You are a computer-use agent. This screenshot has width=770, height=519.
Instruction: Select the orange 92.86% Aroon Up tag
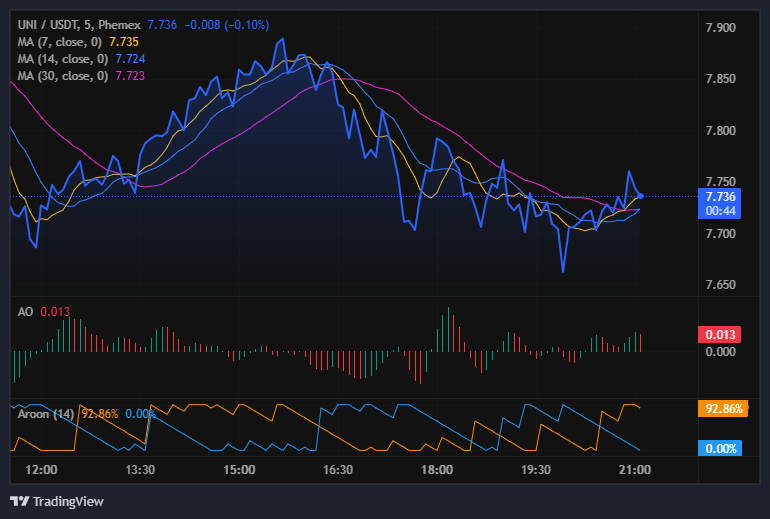pyautogui.click(x=720, y=409)
